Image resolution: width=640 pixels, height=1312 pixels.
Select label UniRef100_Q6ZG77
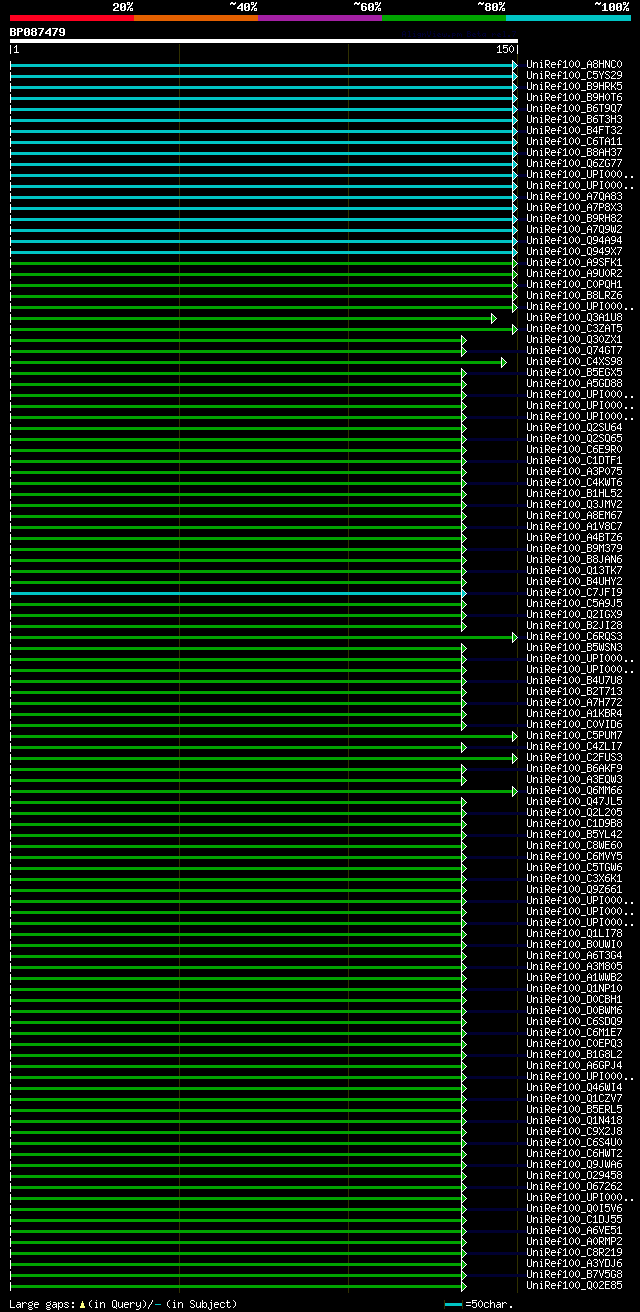(574, 163)
